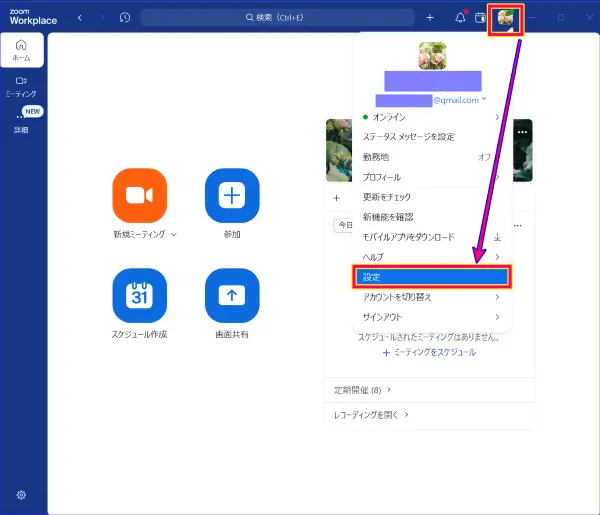Click download icon for mobile app
The width and height of the screenshot is (600, 515).
(x=497, y=237)
